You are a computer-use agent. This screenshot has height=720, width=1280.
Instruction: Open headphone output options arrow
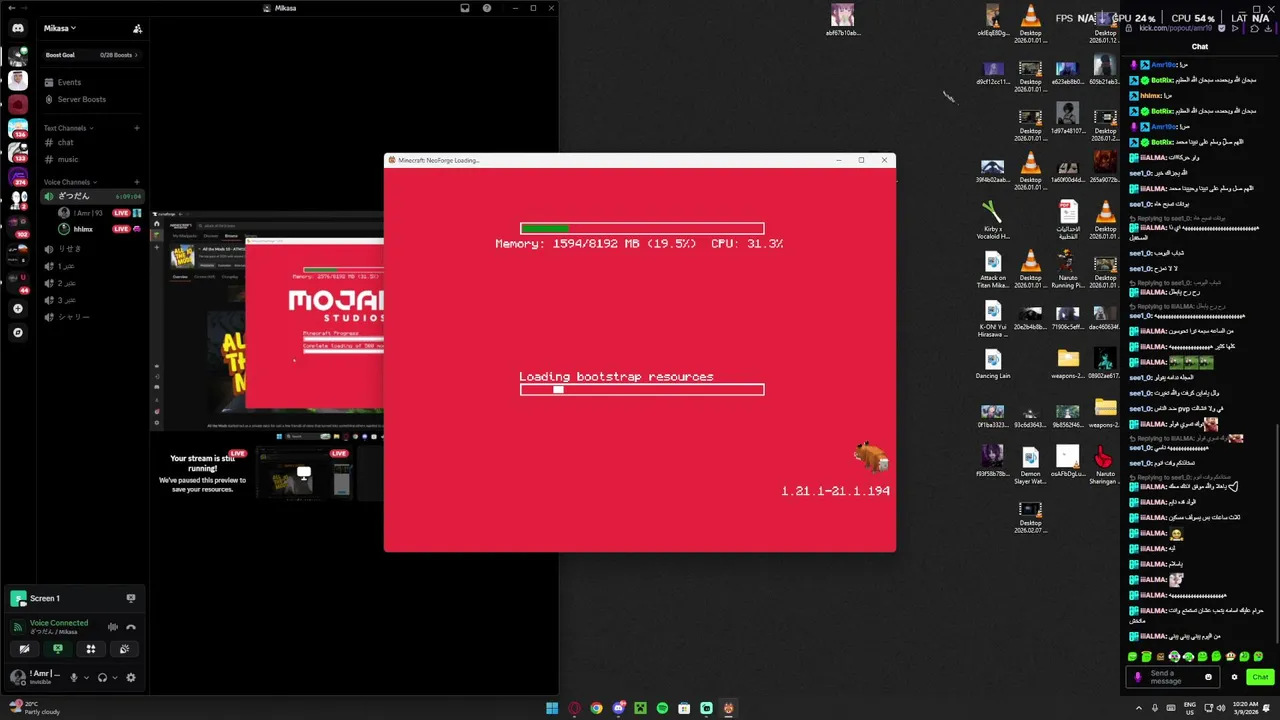pyautogui.click(x=115, y=677)
